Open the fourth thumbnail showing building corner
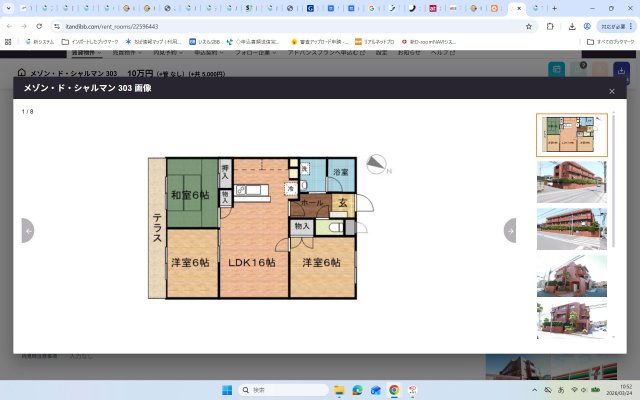The height and width of the screenshot is (400, 640). 572,276
